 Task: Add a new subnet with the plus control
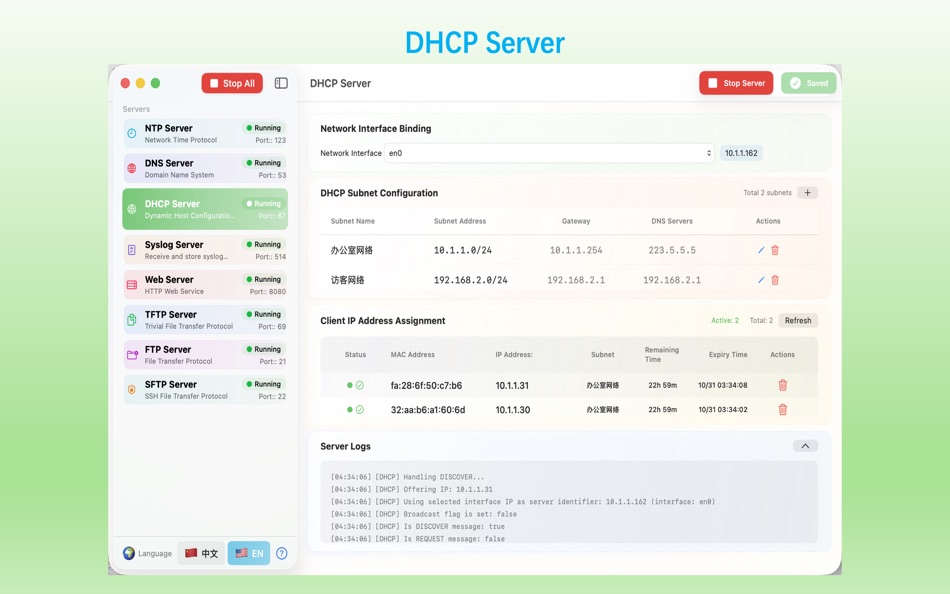(x=807, y=191)
